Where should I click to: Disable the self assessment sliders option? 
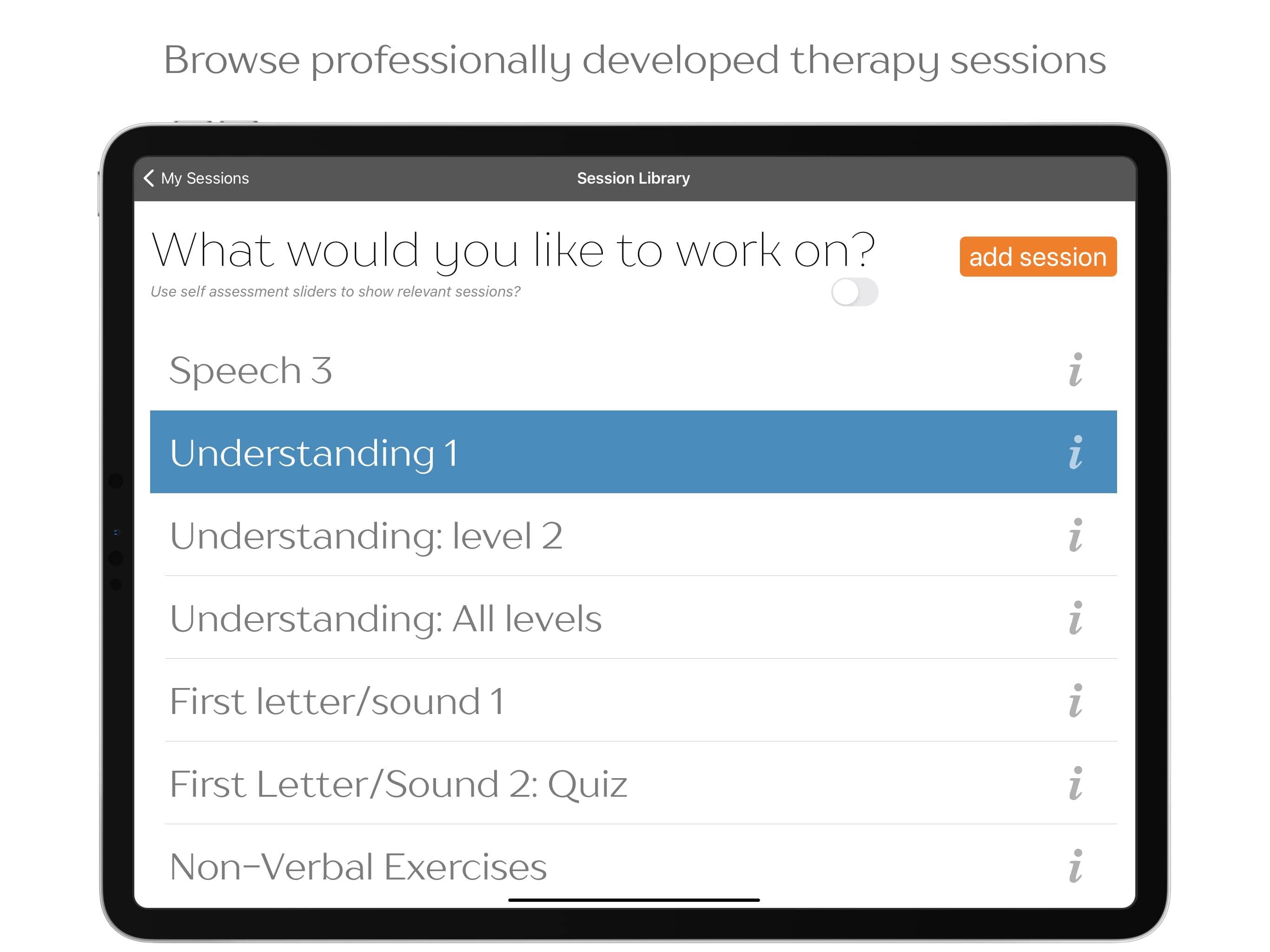coord(855,291)
